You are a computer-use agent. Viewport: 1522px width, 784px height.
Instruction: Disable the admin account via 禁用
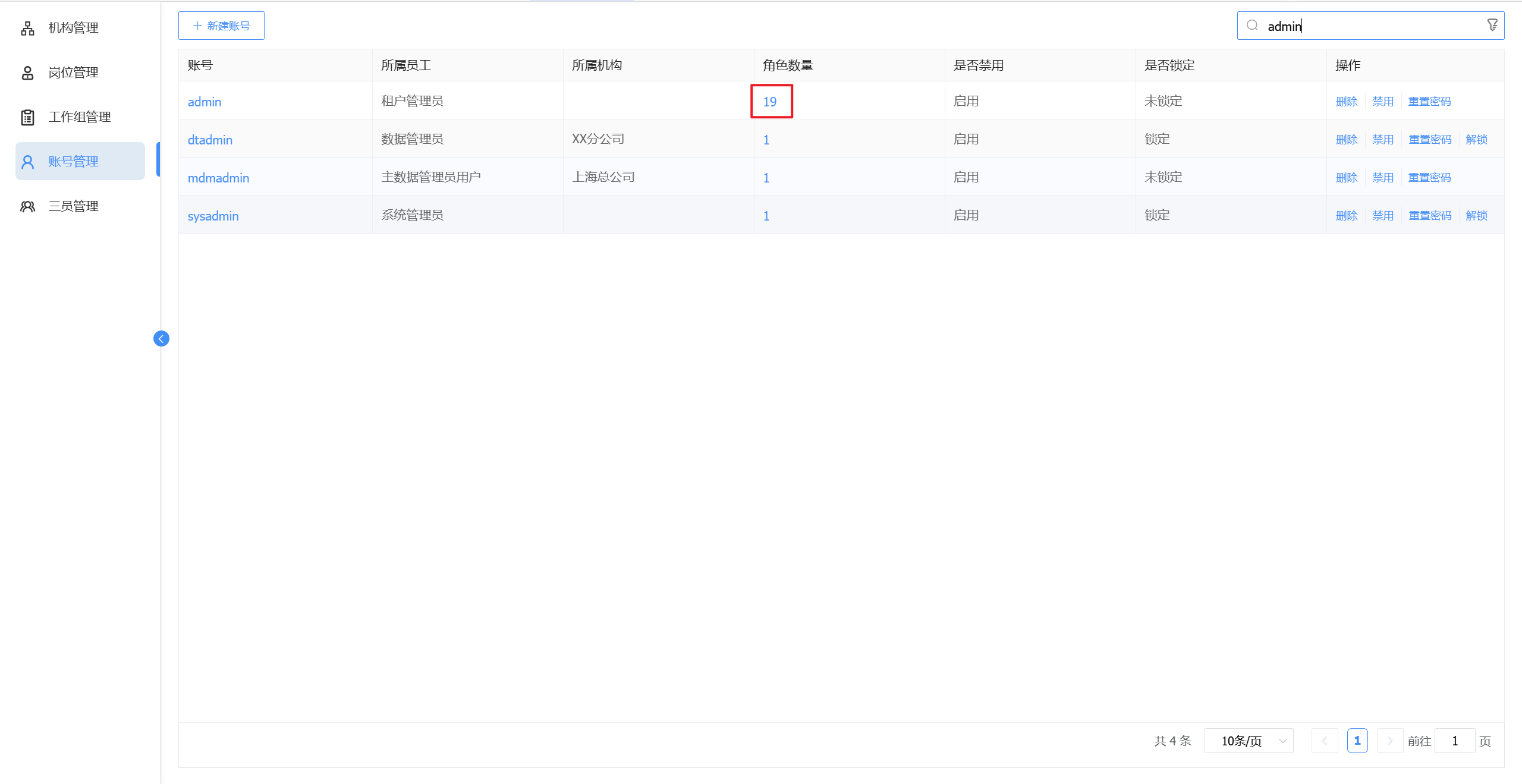point(1382,102)
